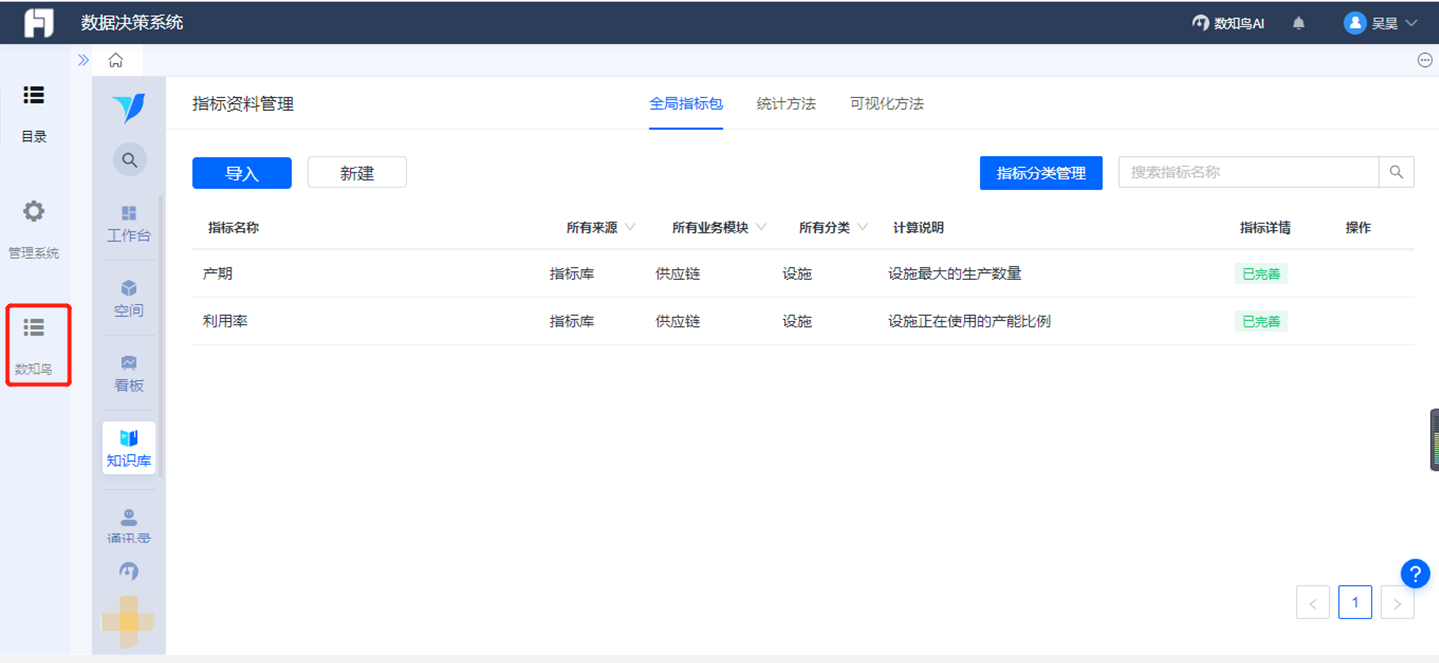This screenshot has height=663, width=1439.
Task: Switch to 全局指标包 tab
Action: [686, 104]
